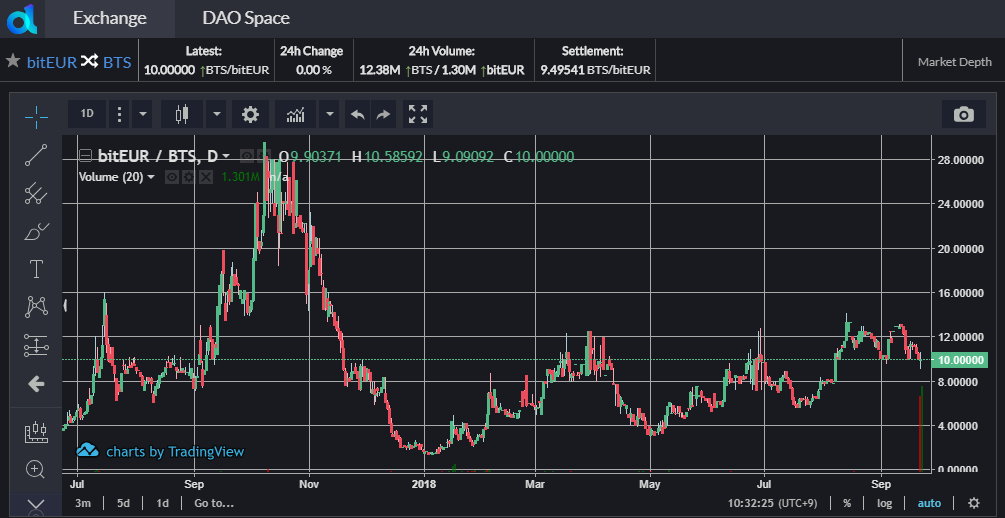
Task: Open the Exchange tab
Action: [x=109, y=18]
